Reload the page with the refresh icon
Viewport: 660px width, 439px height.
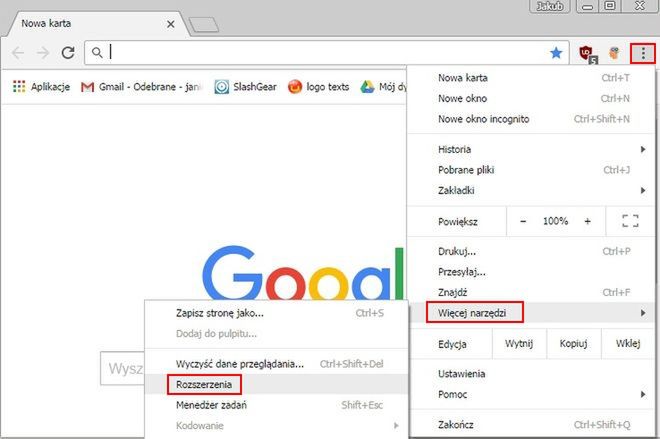coord(68,53)
